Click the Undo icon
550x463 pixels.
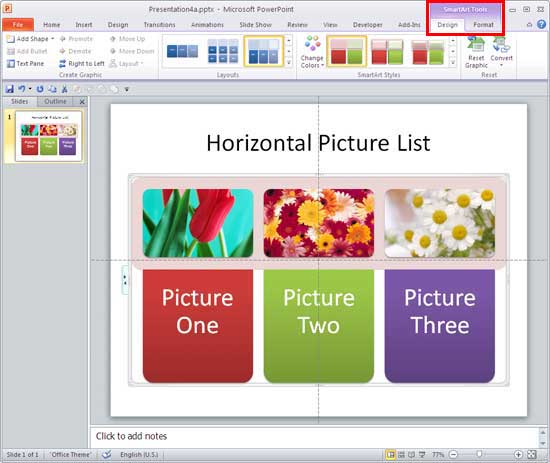coord(22,89)
